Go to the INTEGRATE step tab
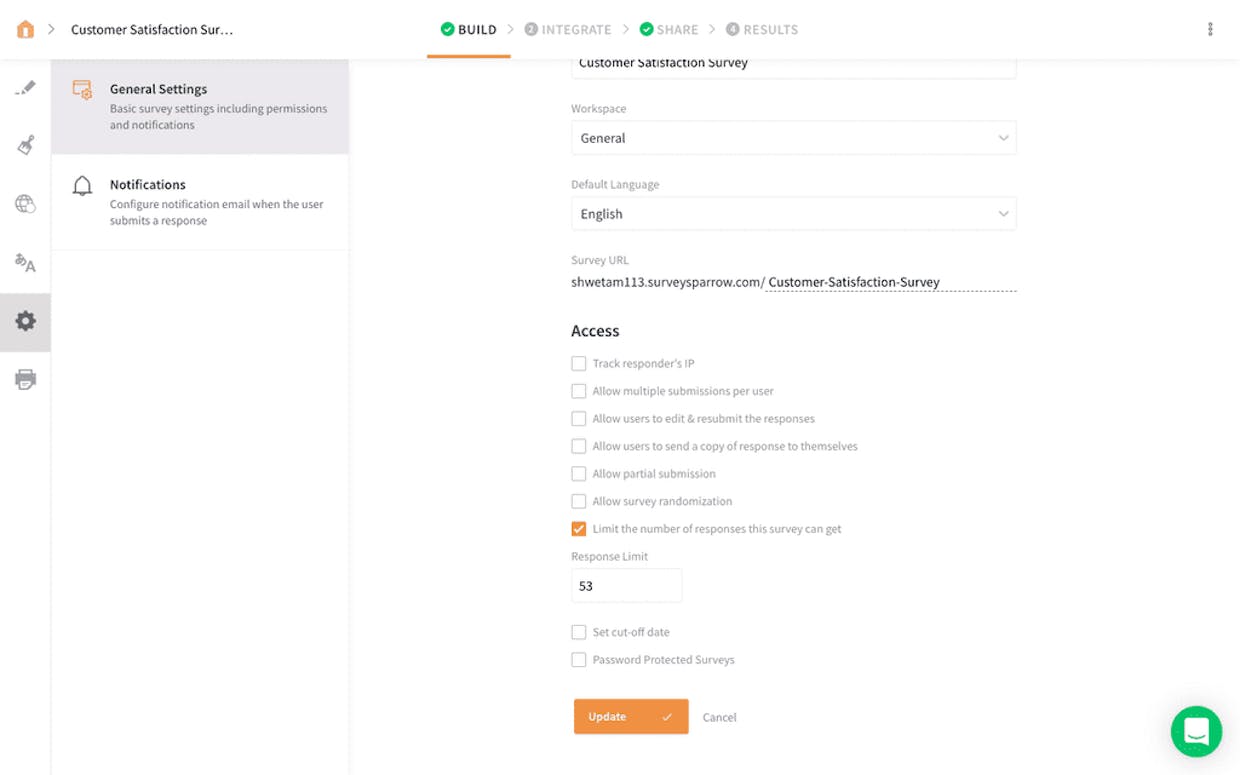 (x=568, y=30)
